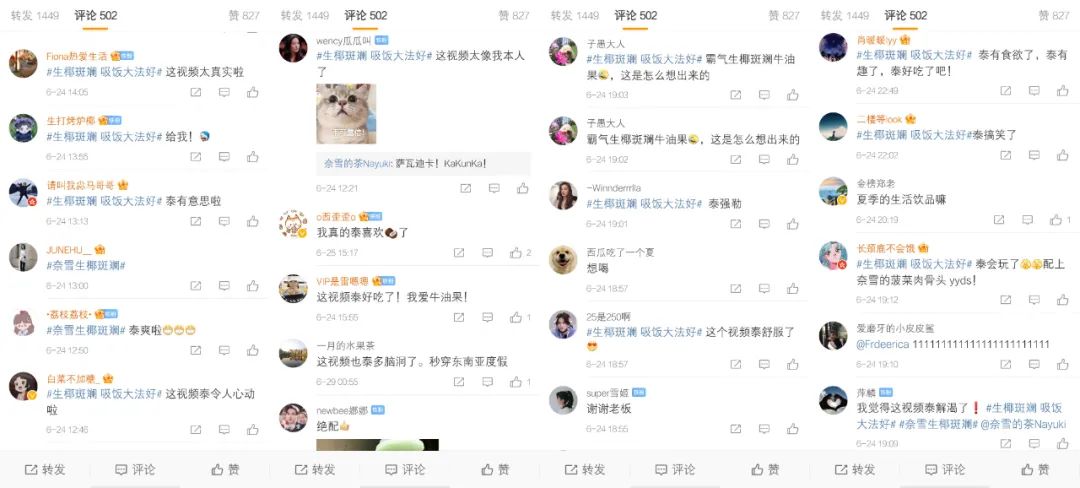
Task: Tap reply icon on 长颈鹿不会饿's comment
Action: tap(1035, 300)
